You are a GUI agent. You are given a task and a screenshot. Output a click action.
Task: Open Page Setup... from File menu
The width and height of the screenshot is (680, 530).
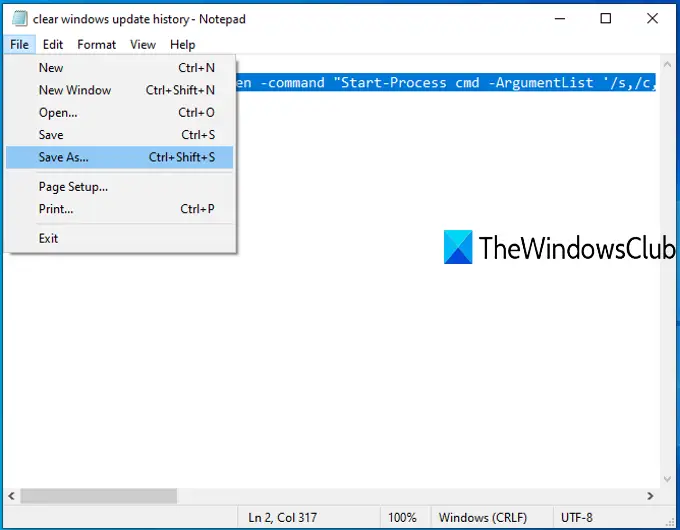[x=119, y=187]
